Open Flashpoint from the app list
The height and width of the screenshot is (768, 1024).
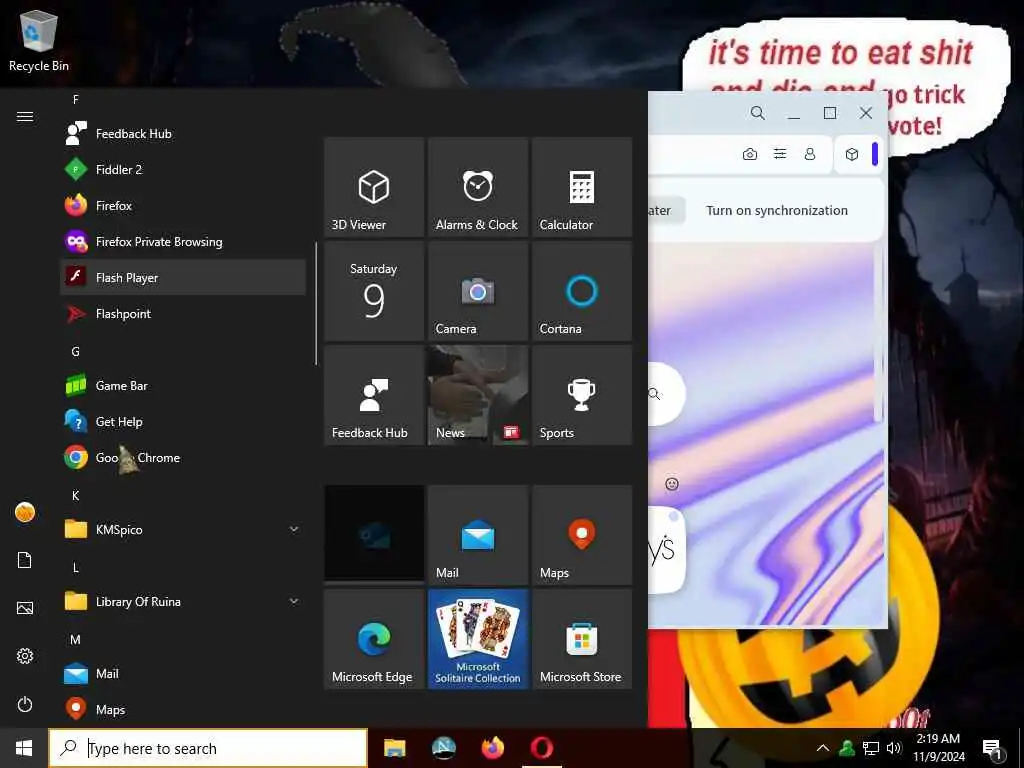coord(183,313)
